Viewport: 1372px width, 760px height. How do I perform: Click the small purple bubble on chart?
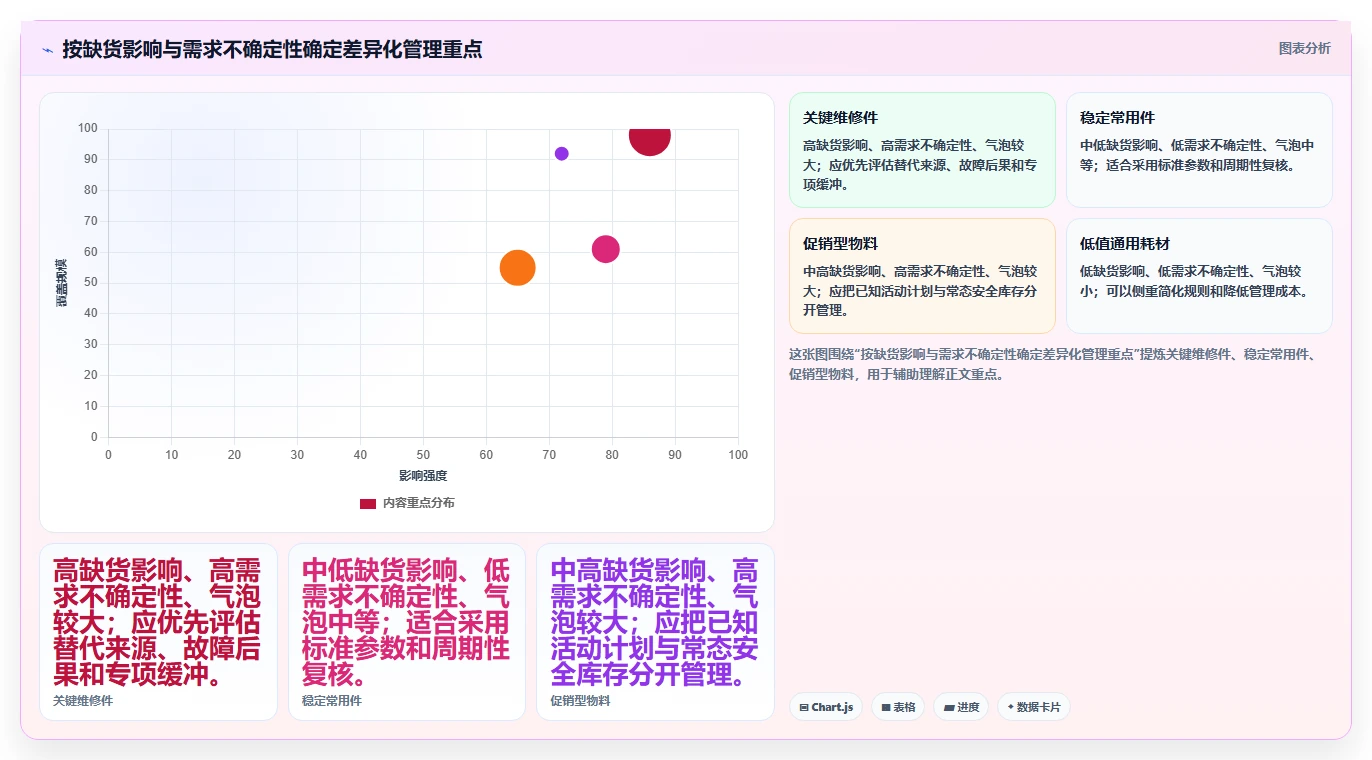click(562, 153)
